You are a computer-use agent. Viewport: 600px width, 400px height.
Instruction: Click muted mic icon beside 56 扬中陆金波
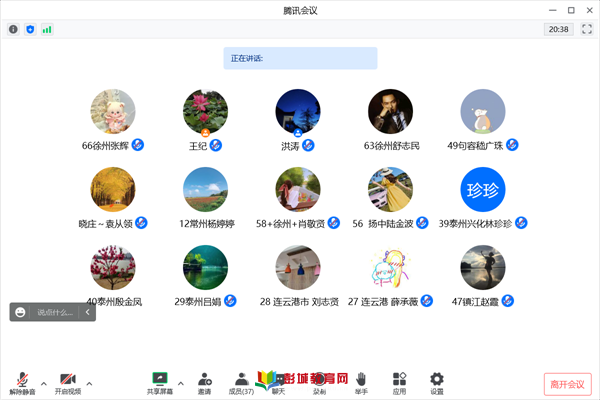click(x=422, y=223)
